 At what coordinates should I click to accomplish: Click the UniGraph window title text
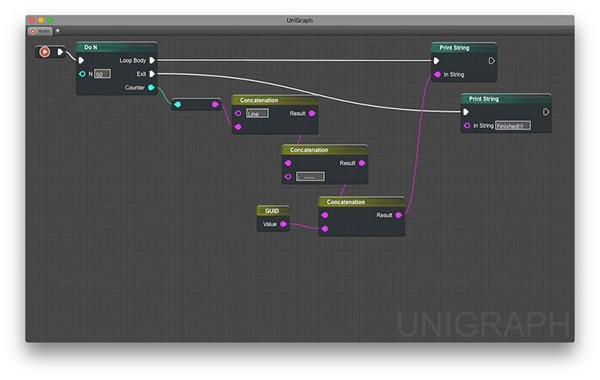coord(300,20)
